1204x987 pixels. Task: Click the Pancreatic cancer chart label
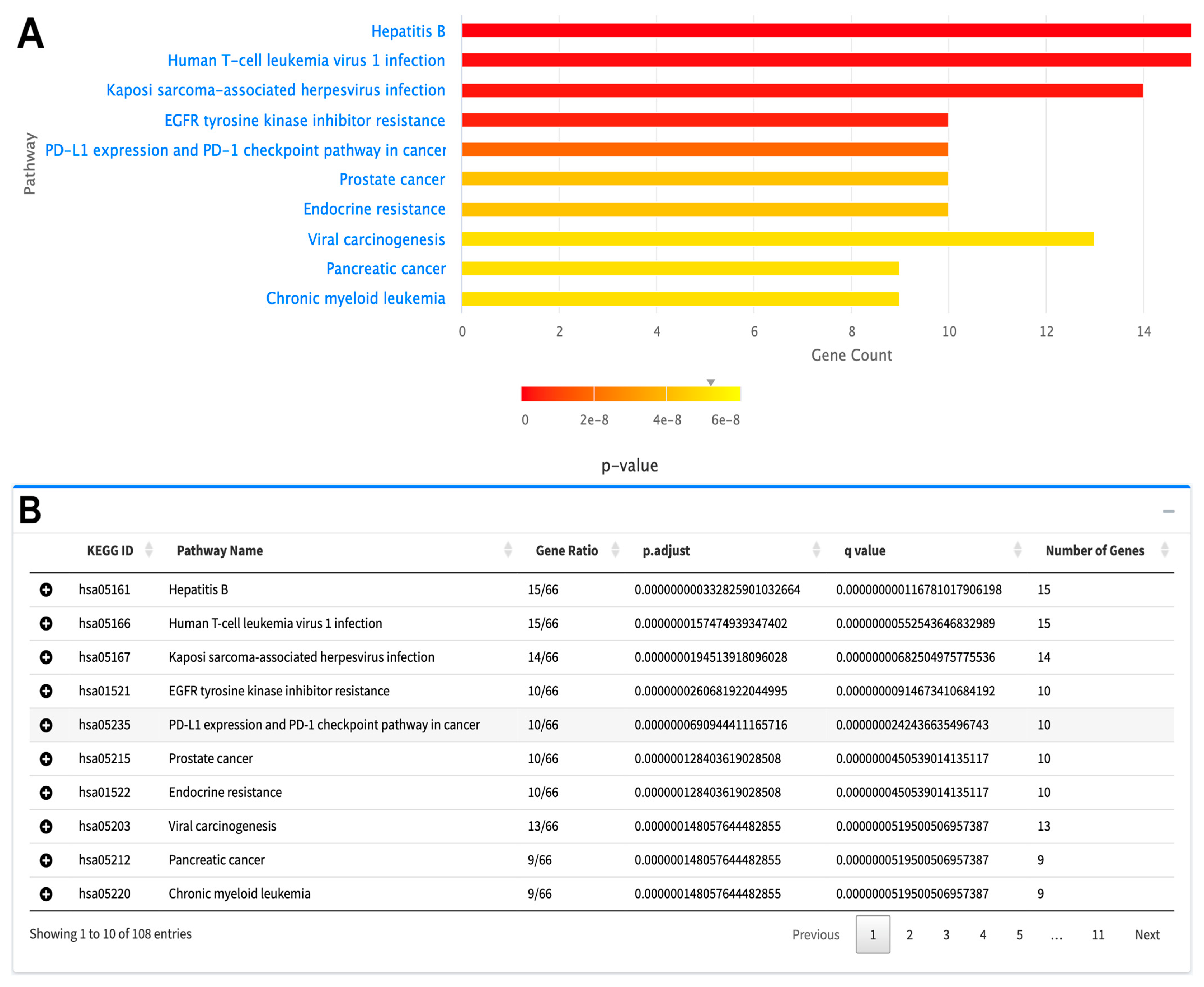385,268
